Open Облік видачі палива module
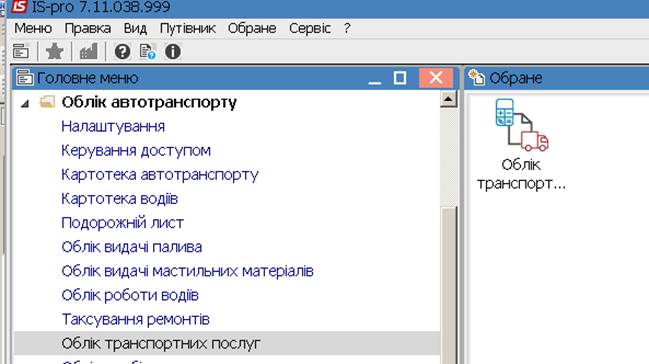Image resolution: width=649 pixels, height=364 pixels. (x=132, y=247)
